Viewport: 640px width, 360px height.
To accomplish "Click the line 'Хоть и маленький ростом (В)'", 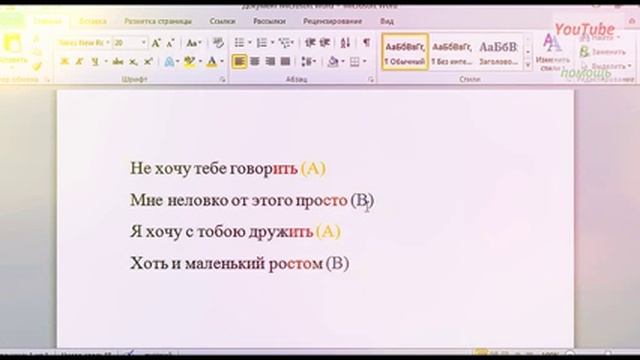I will (x=240, y=263).
